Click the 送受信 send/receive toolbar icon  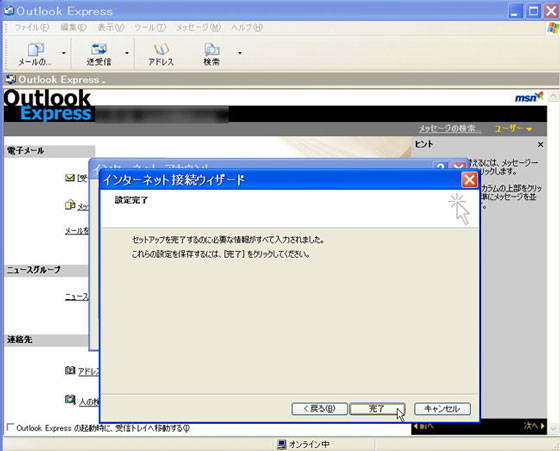tap(99, 54)
